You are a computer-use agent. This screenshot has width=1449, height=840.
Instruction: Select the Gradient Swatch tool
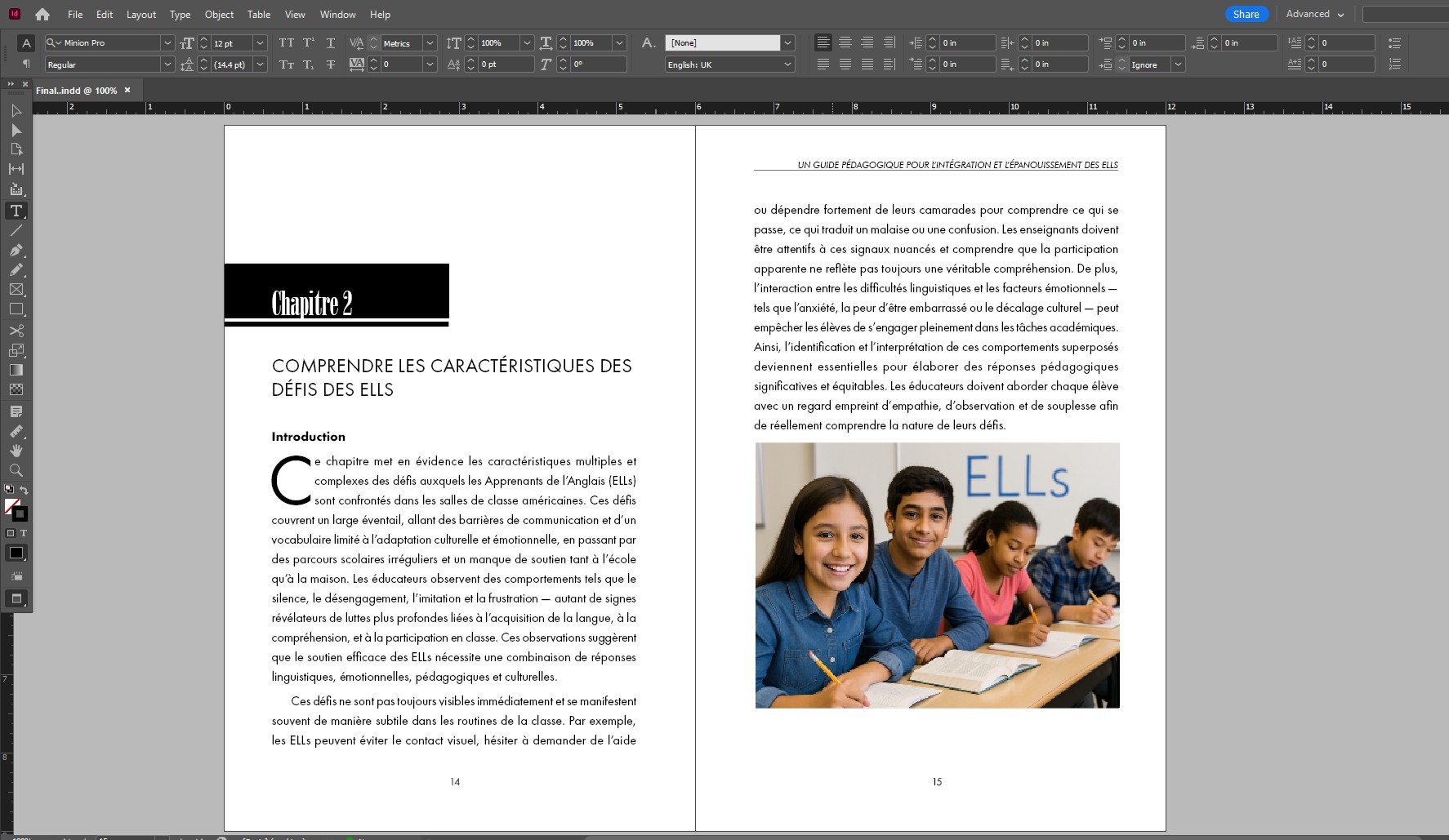(16, 370)
